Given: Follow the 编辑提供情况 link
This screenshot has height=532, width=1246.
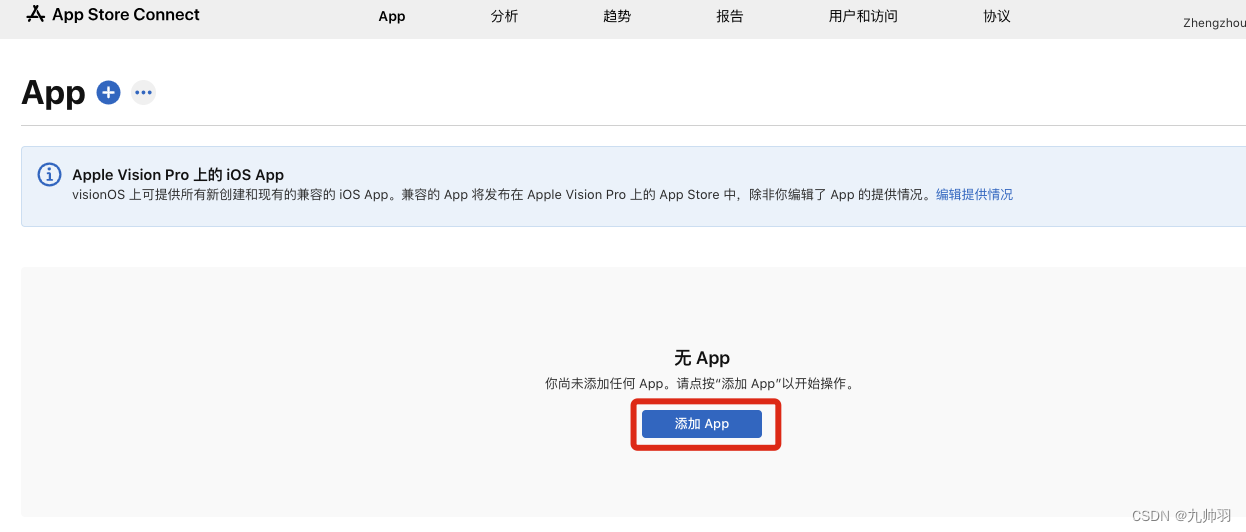Looking at the screenshot, I should 974,195.
